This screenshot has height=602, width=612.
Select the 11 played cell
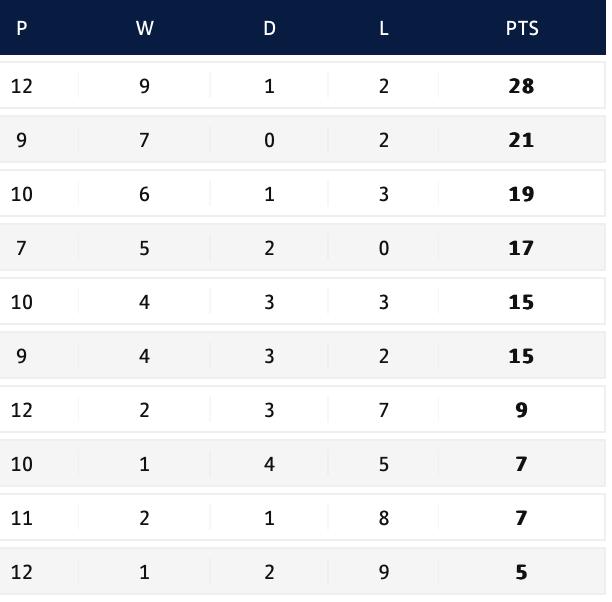coord(22,518)
